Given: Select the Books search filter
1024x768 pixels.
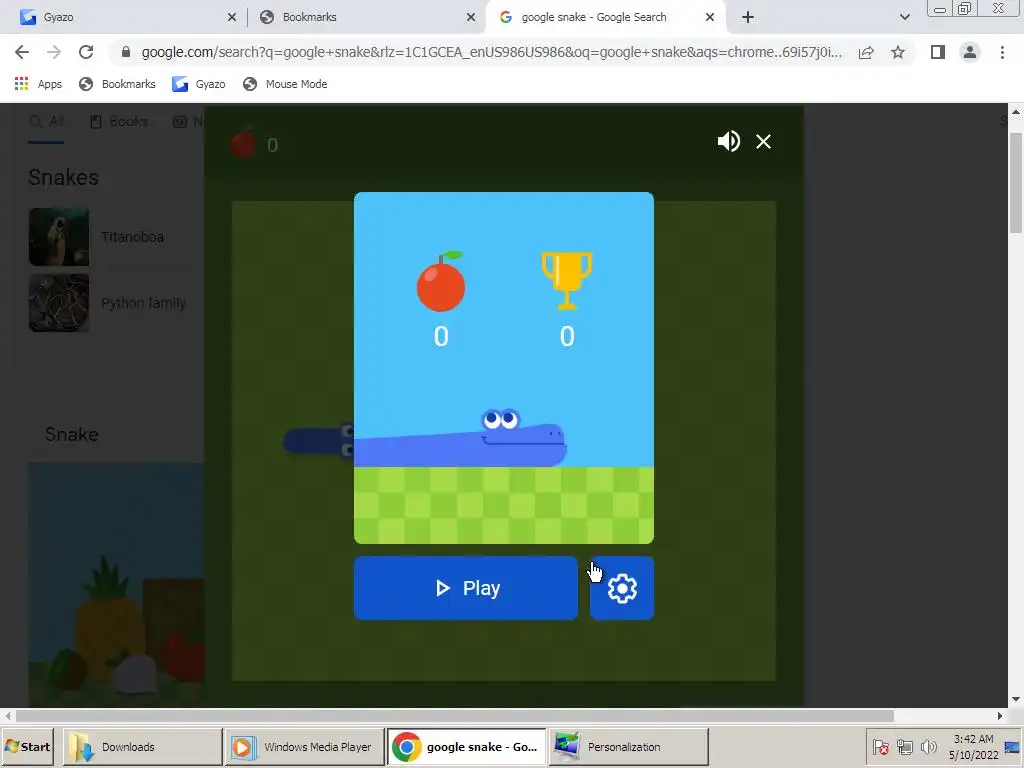Looking at the screenshot, I should coord(119,121).
